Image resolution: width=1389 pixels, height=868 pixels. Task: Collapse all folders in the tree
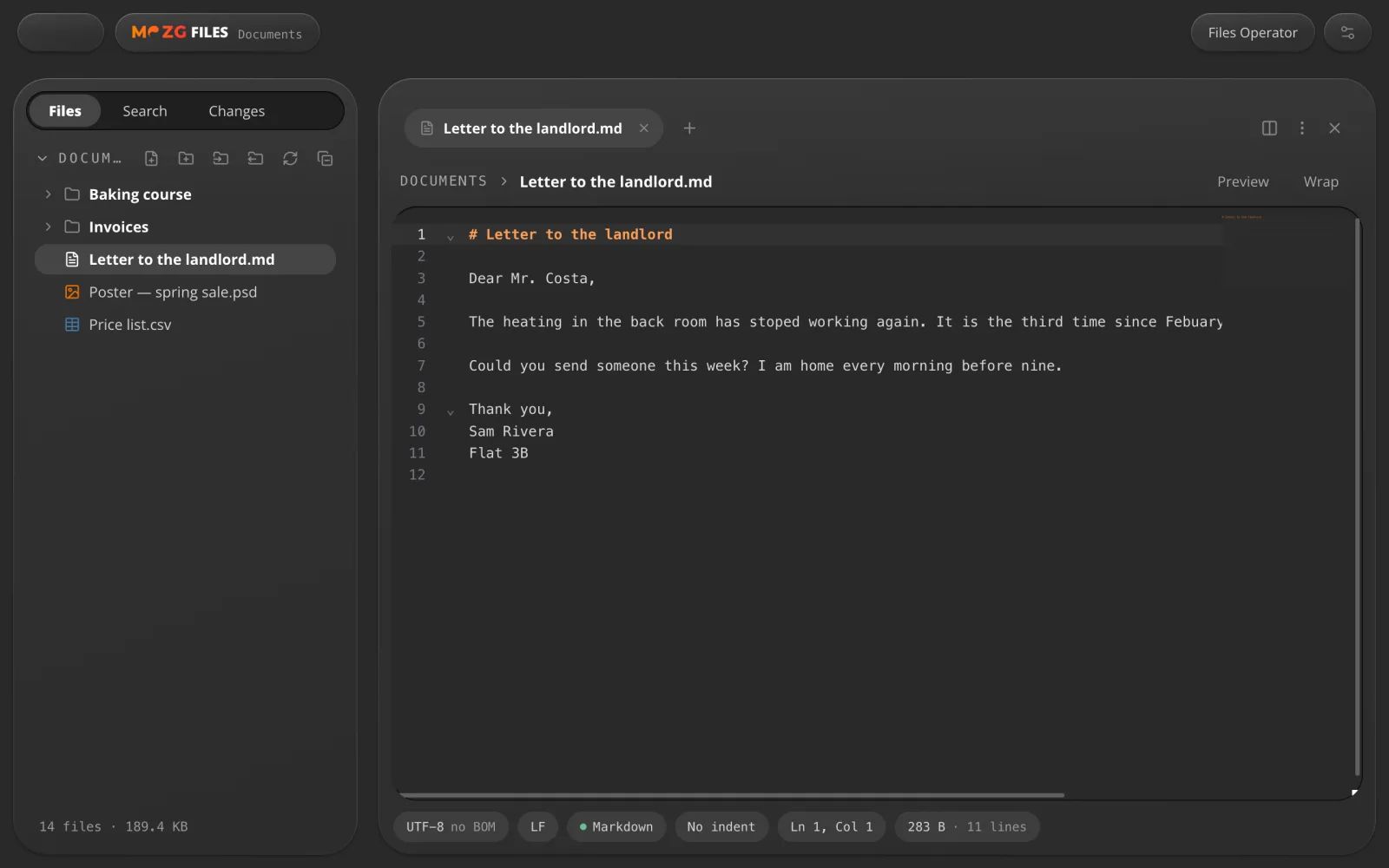(x=325, y=158)
